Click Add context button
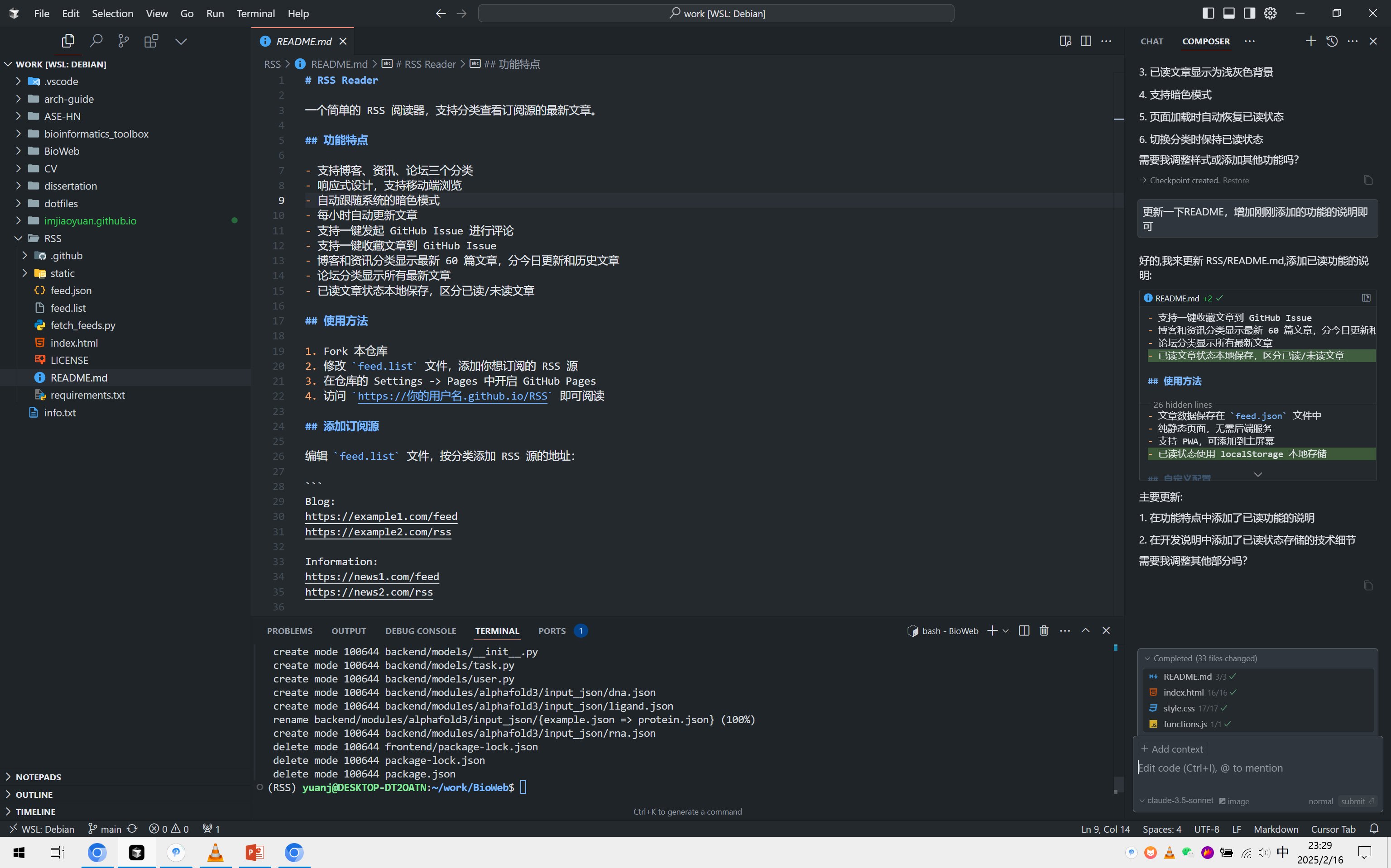Viewport: 1391px width, 868px height. coord(1172,749)
